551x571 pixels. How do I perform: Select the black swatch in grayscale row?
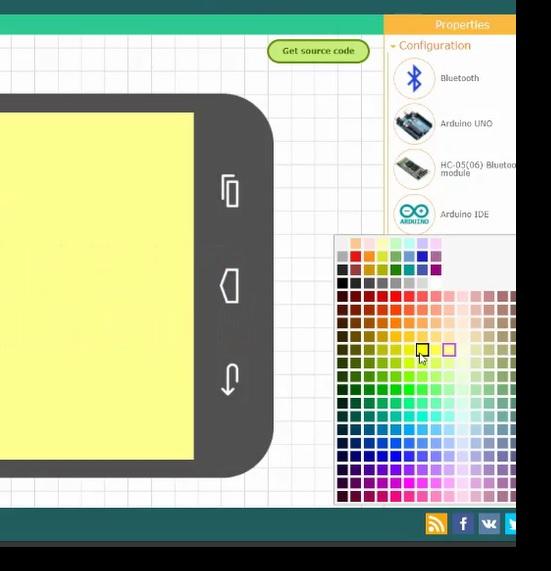coord(342,283)
